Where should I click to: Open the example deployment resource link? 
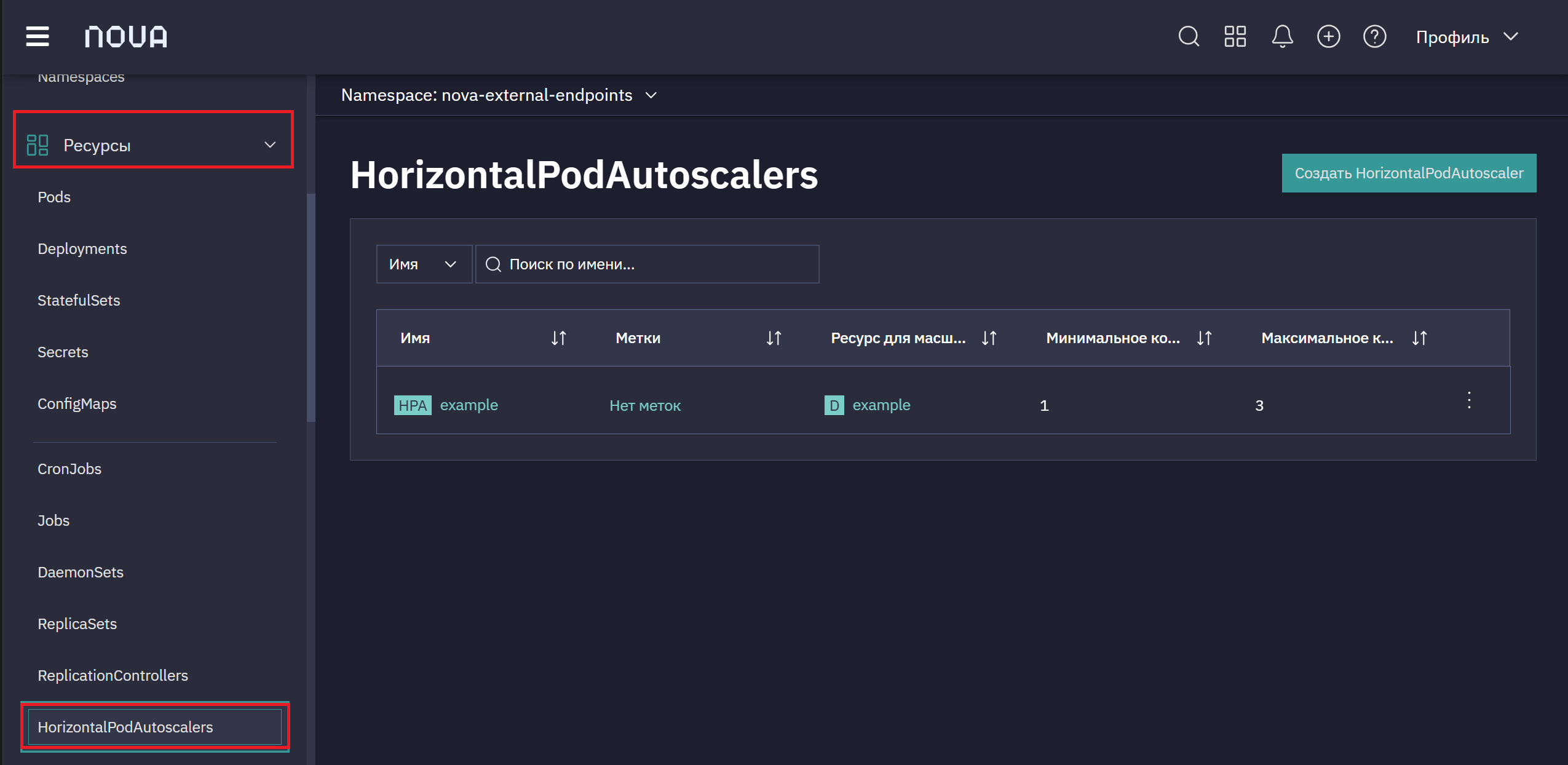click(x=881, y=405)
